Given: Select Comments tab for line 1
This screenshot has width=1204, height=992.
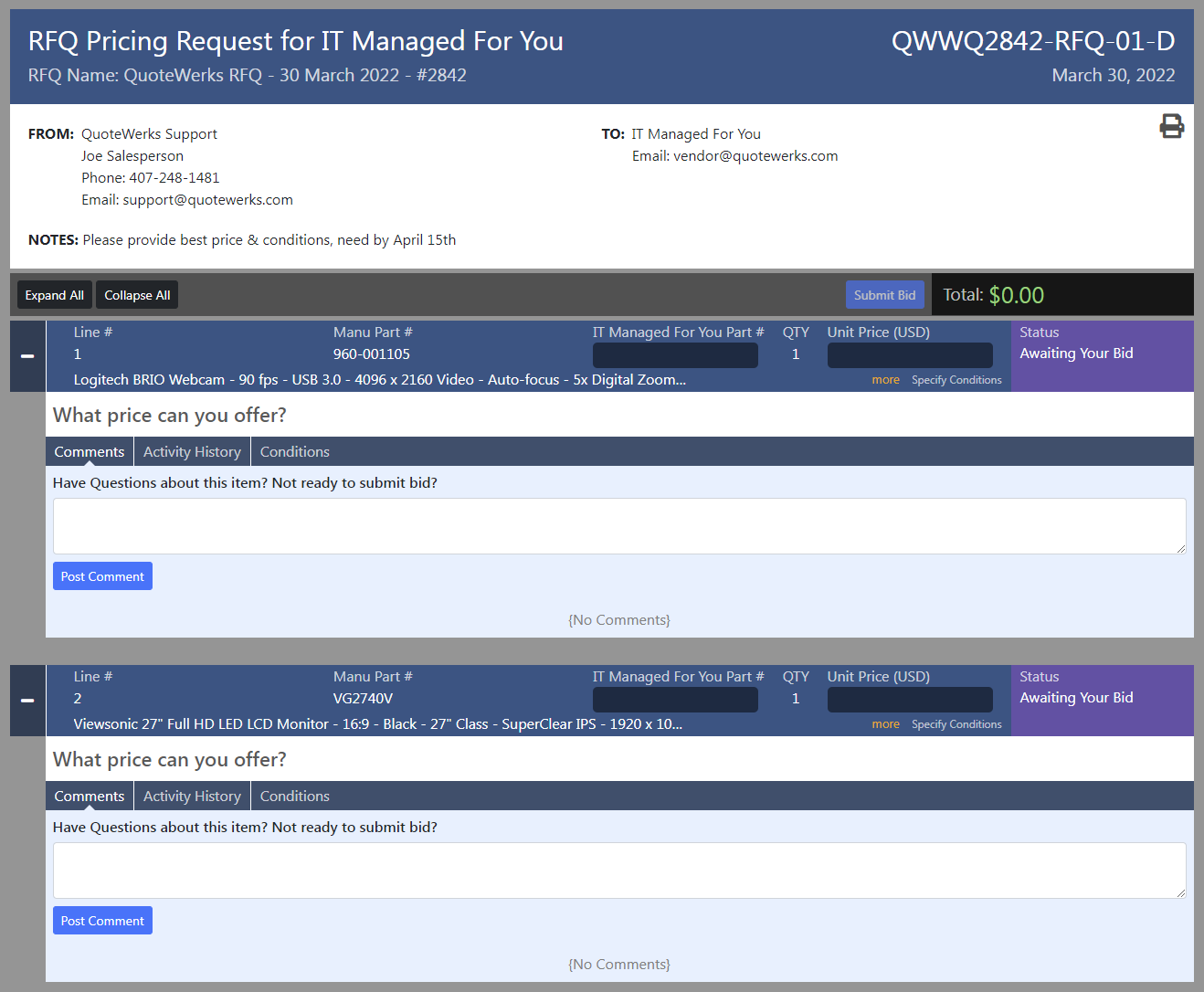Looking at the screenshot, I should 90,452.
